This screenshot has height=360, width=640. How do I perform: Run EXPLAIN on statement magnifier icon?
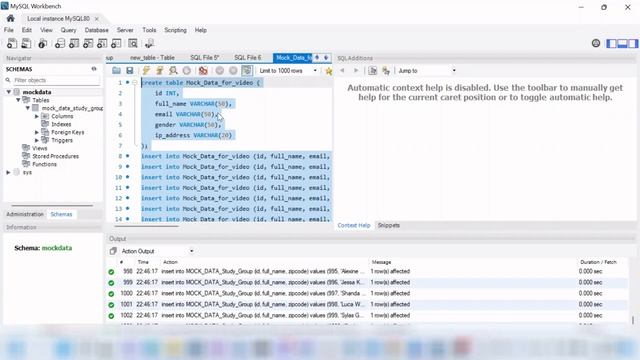(173, 71)
